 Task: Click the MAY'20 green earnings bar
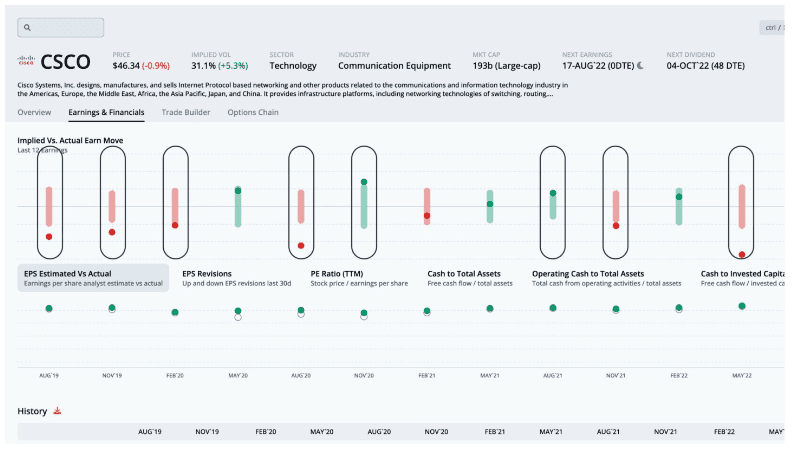[x=238, y=209]
